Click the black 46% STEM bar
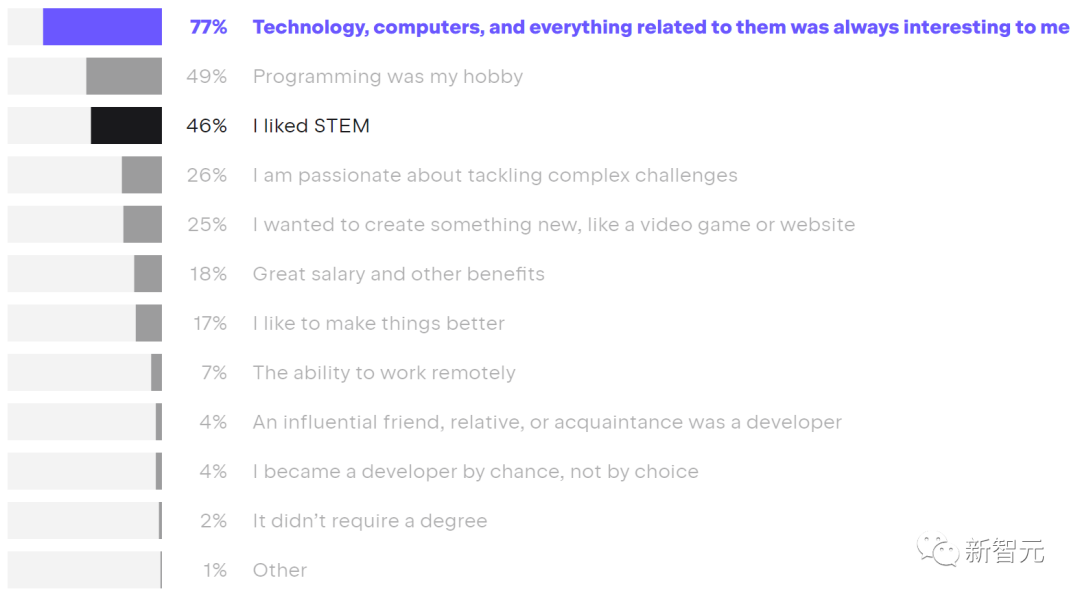The height and width of the screenshot is (598, 1080). (127, 125)
